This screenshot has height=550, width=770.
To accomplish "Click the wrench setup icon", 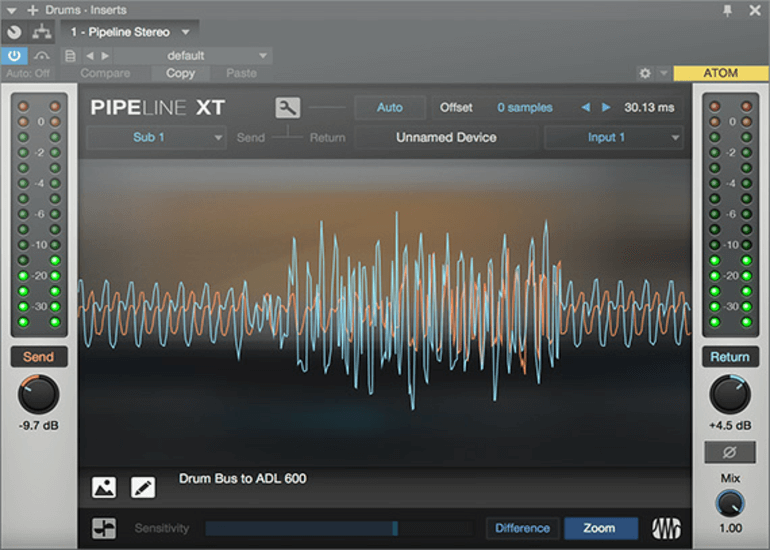I will click(287, 108).
